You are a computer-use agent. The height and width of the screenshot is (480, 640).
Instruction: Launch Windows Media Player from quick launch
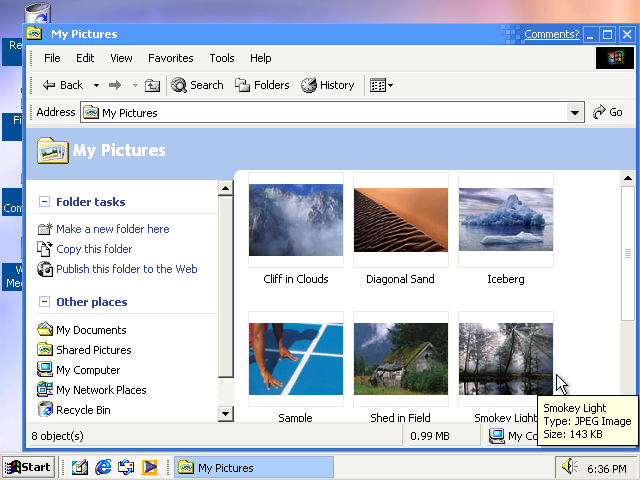pyautogui.click(x=149, y=467)
